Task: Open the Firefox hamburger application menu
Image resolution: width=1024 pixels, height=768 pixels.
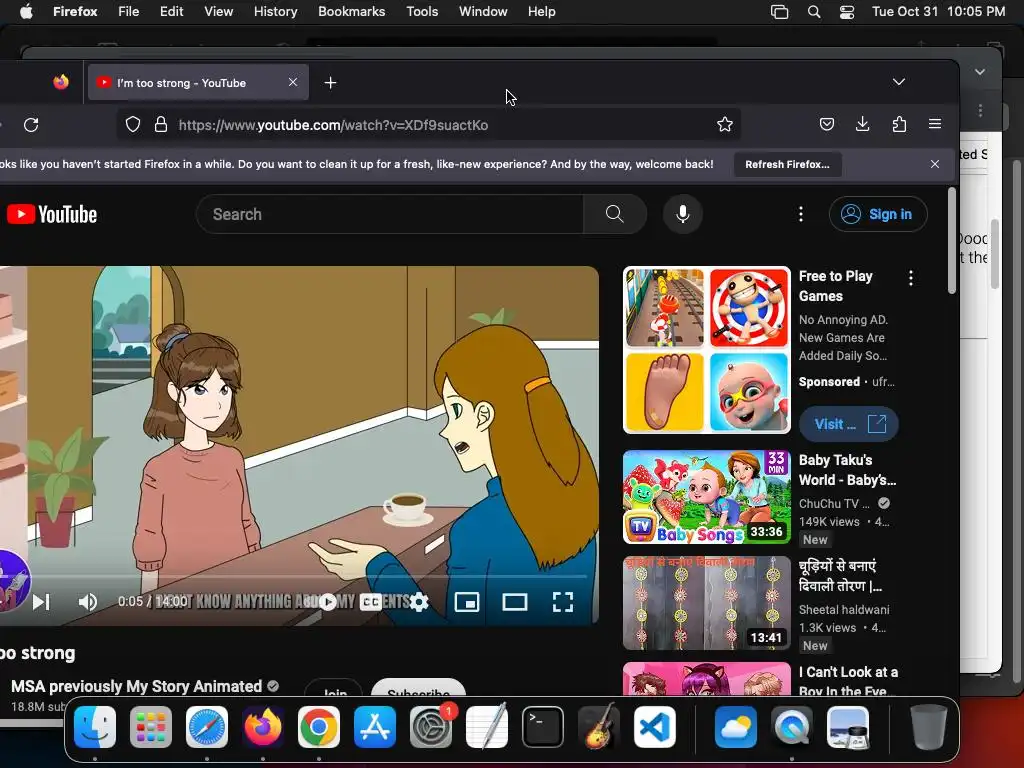Action: pyautogui.click(x=935, y=124)
